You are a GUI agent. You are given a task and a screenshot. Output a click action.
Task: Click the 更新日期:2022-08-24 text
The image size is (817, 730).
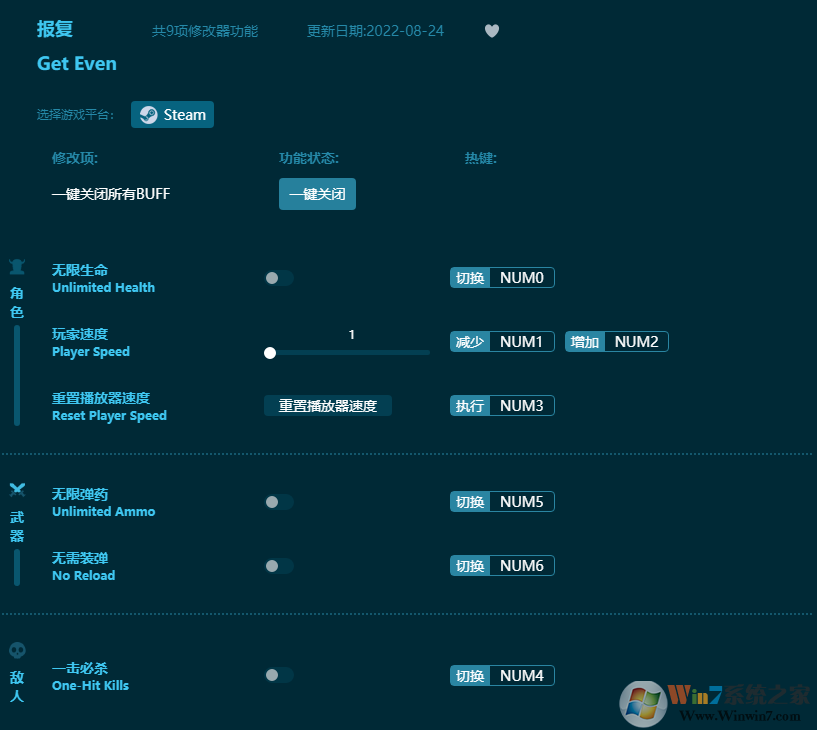pyautogui.click(x=375, y=31)
